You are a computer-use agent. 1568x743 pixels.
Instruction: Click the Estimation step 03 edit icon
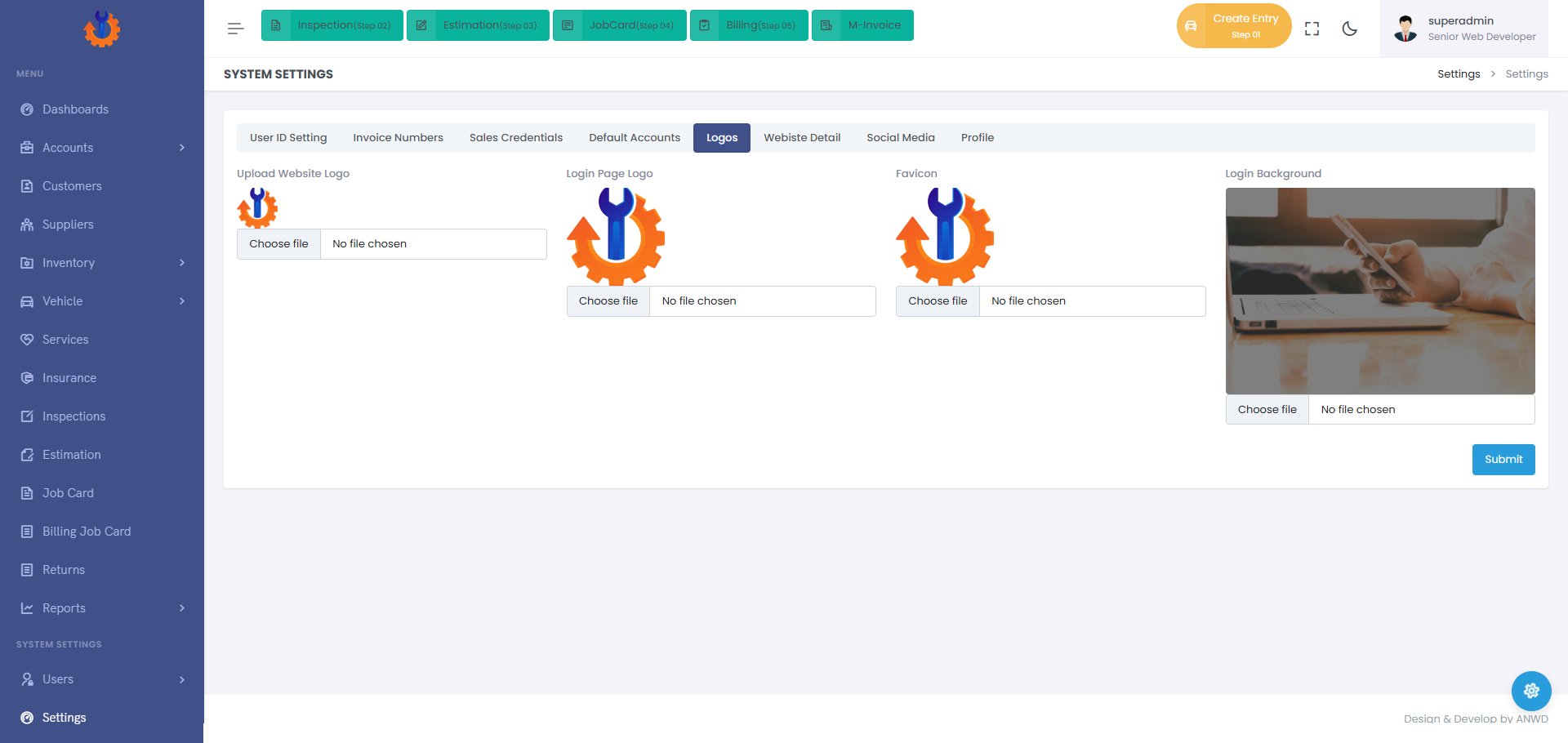[421, 25]
